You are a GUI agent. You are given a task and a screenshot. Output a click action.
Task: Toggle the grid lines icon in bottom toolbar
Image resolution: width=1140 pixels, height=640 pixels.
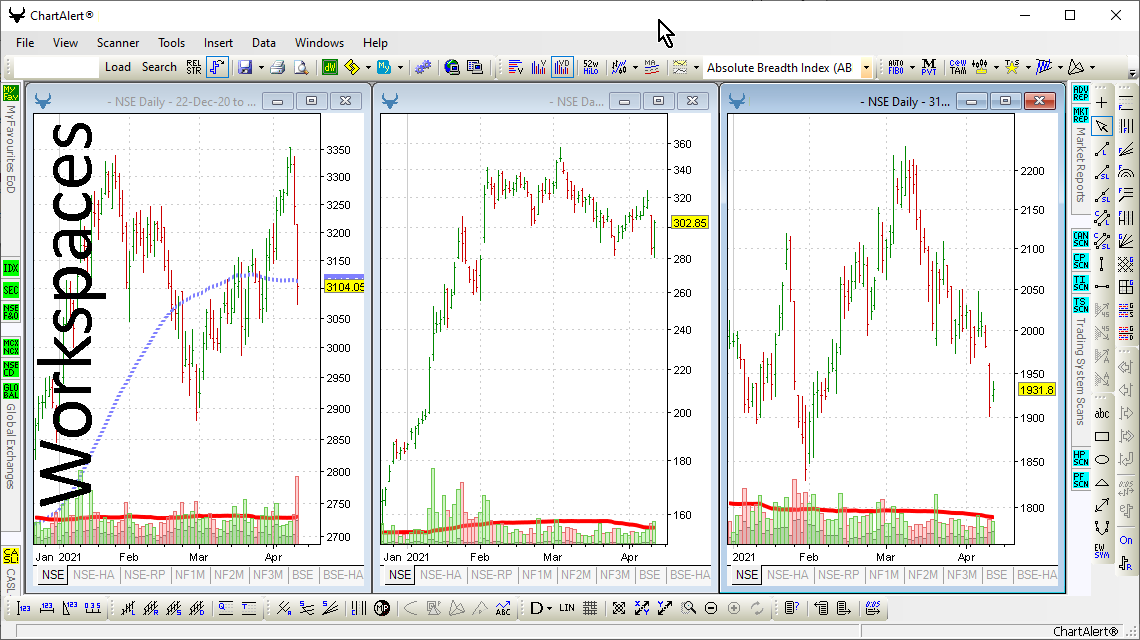590,608
